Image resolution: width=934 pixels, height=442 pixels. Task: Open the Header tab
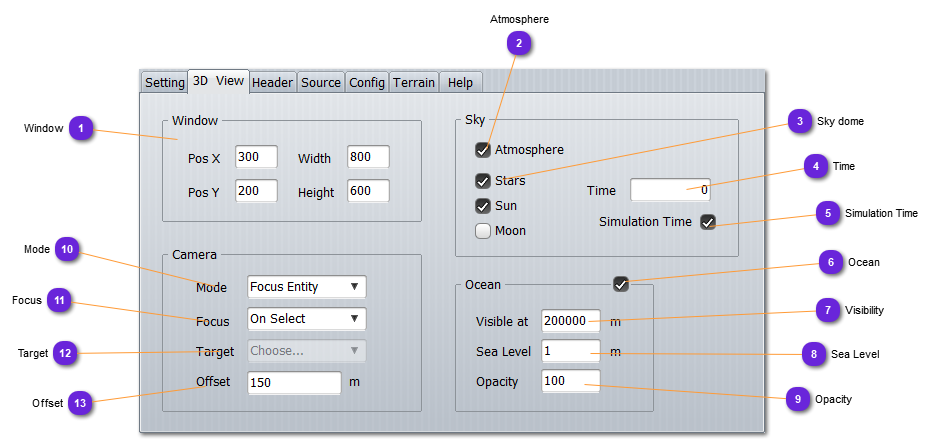coord(272,83)
